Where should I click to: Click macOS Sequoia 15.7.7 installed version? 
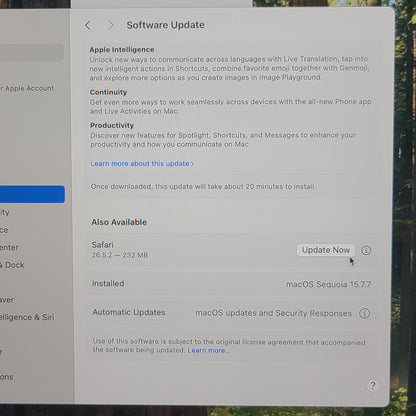point(328,284)
